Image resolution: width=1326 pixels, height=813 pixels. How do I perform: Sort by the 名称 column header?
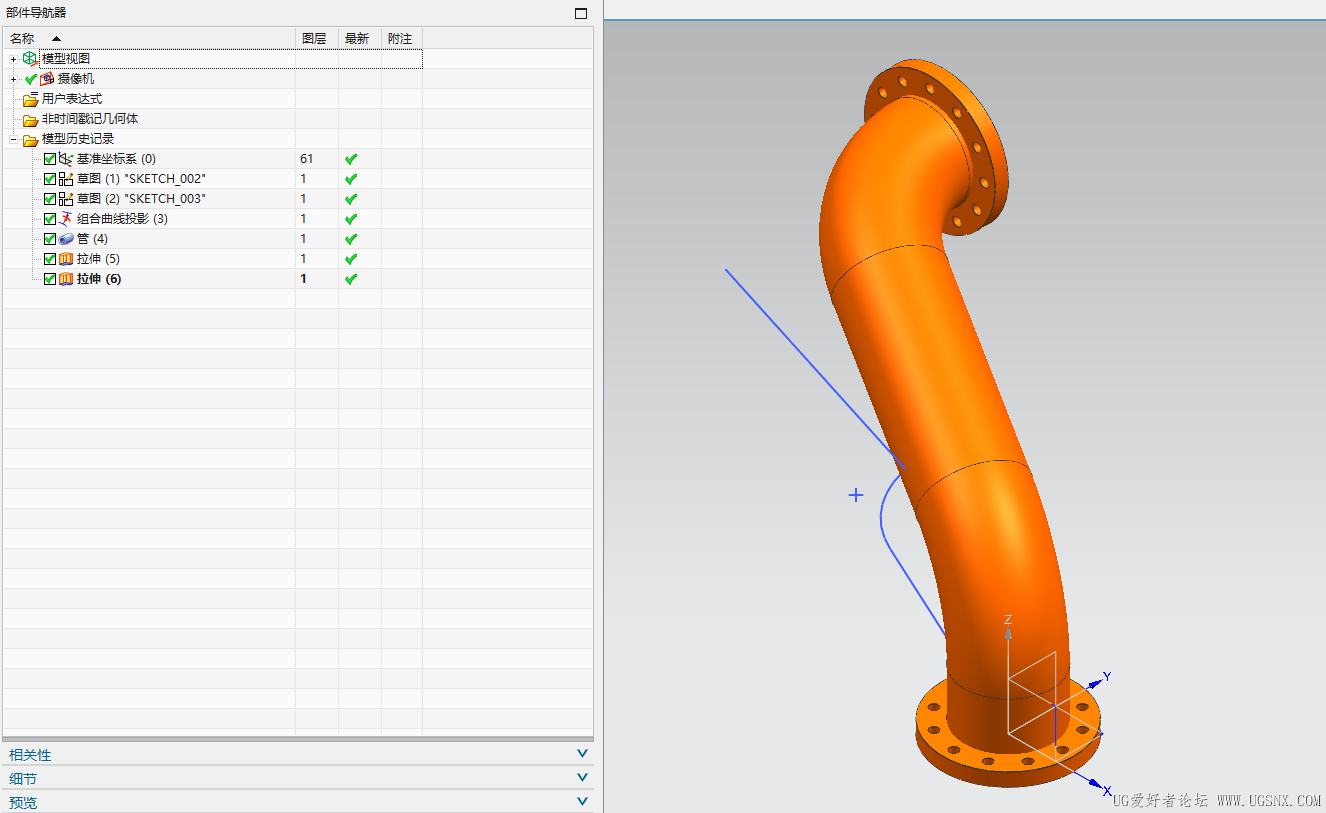point(149,38)
